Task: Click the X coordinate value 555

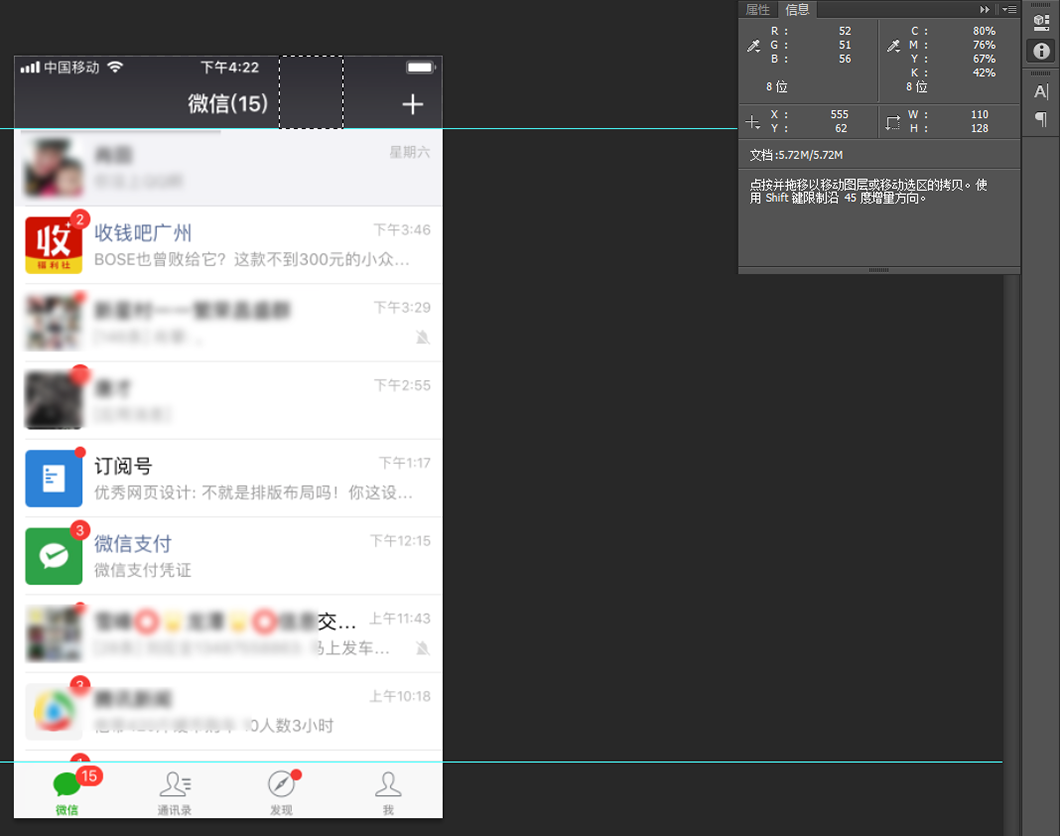Action: point(840,114)
